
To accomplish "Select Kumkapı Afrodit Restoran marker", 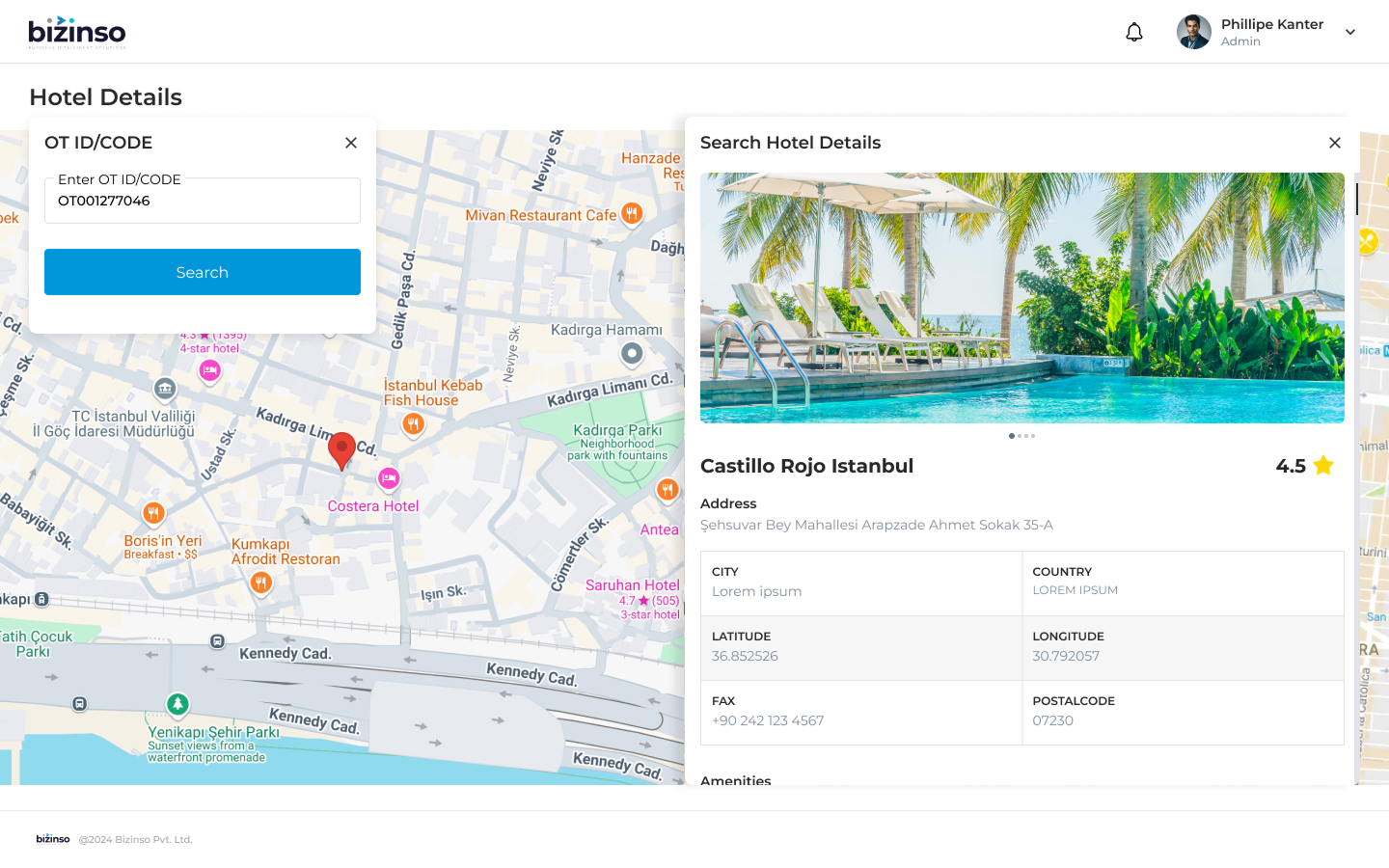I will point(260,583).
